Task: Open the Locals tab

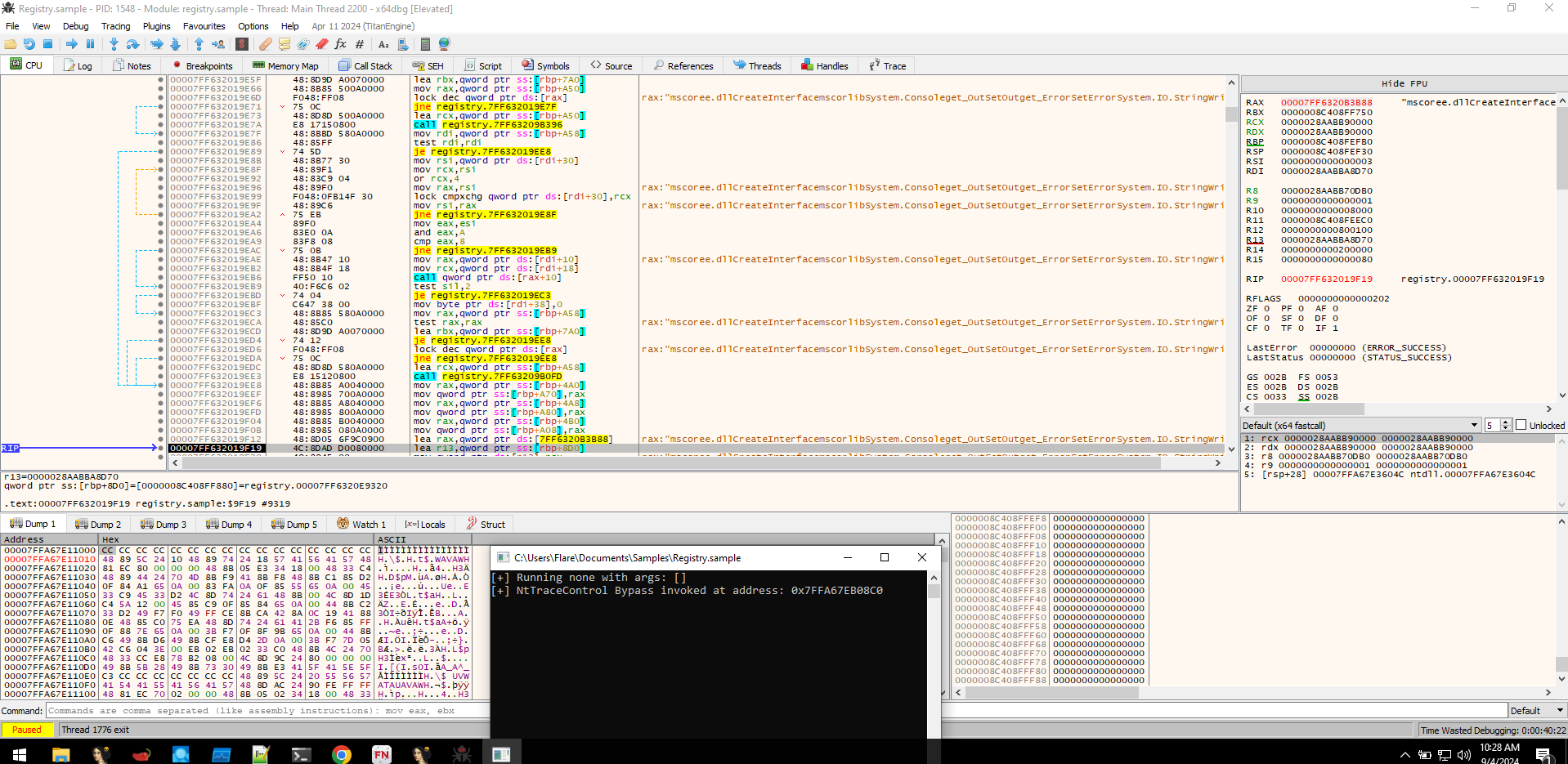Action: pyautogui.click(x=425, y=525)
